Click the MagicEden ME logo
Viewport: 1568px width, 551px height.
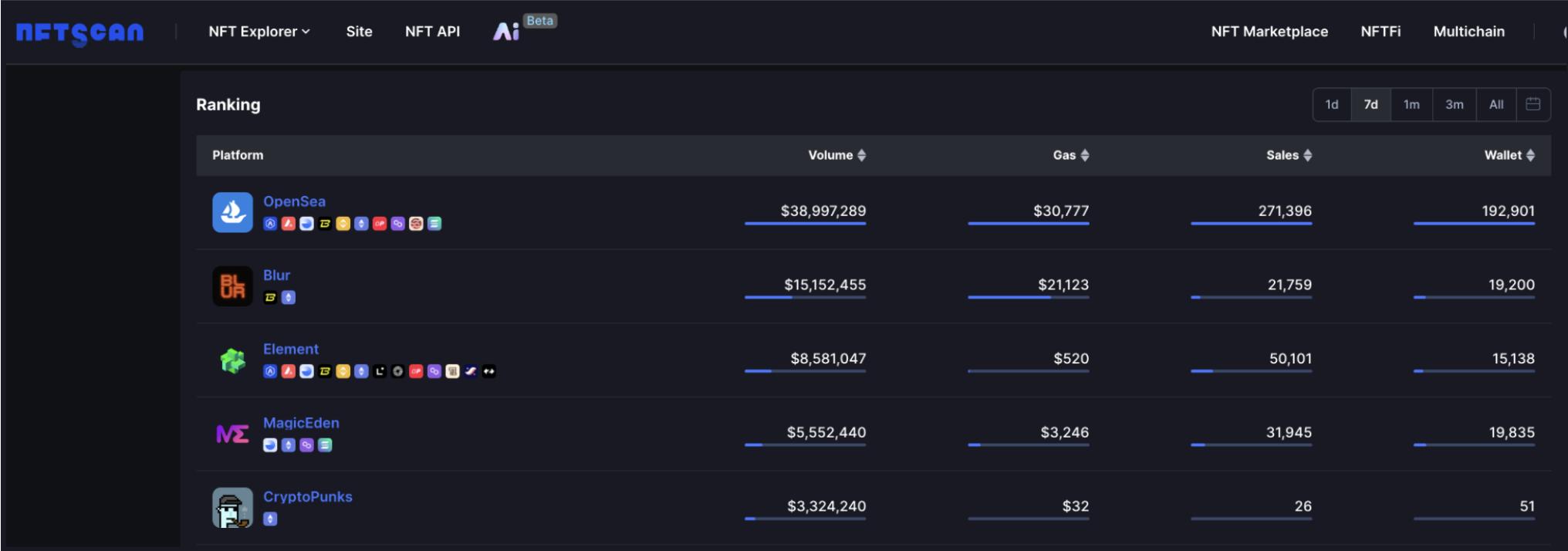232,434
